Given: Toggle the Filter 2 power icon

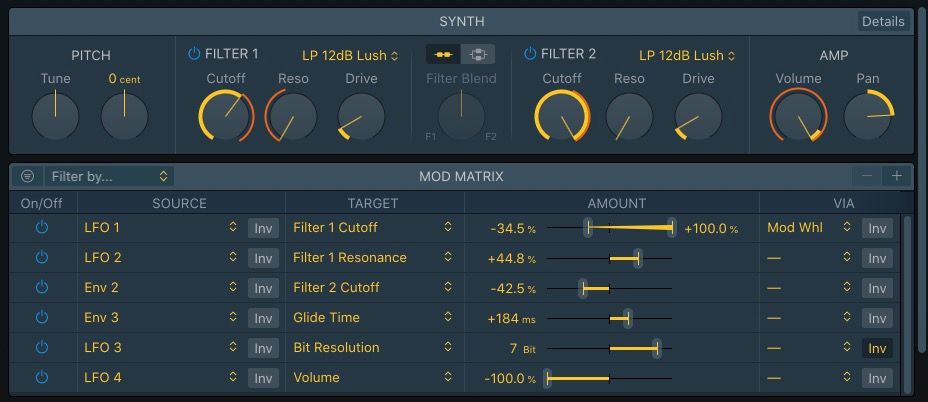Looking at the screenshot, I should tap(530, 54).
